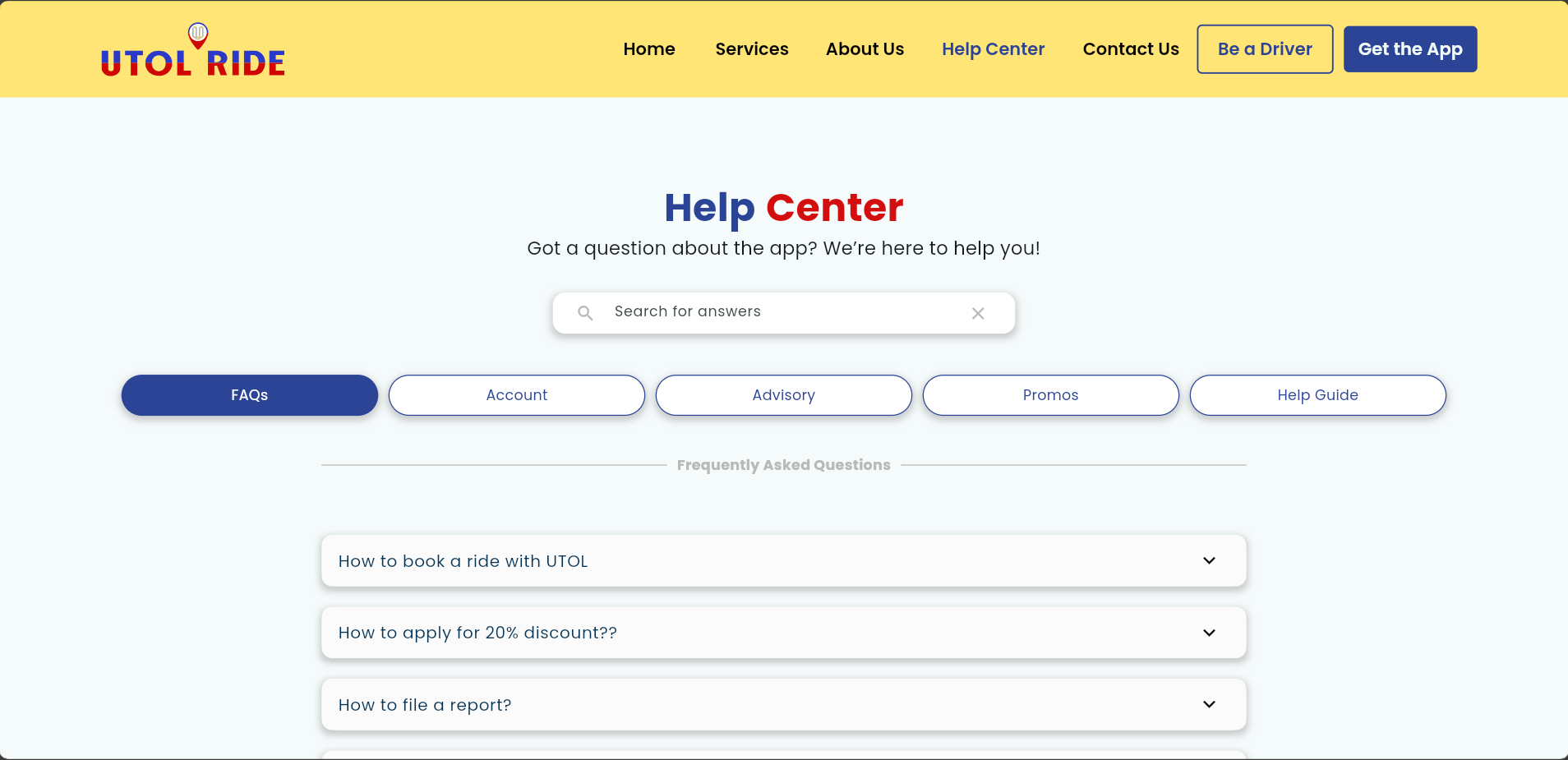The image size is (1568, 760).
Task: Switch to the Advisory tab
Action: tap(783, 395)
